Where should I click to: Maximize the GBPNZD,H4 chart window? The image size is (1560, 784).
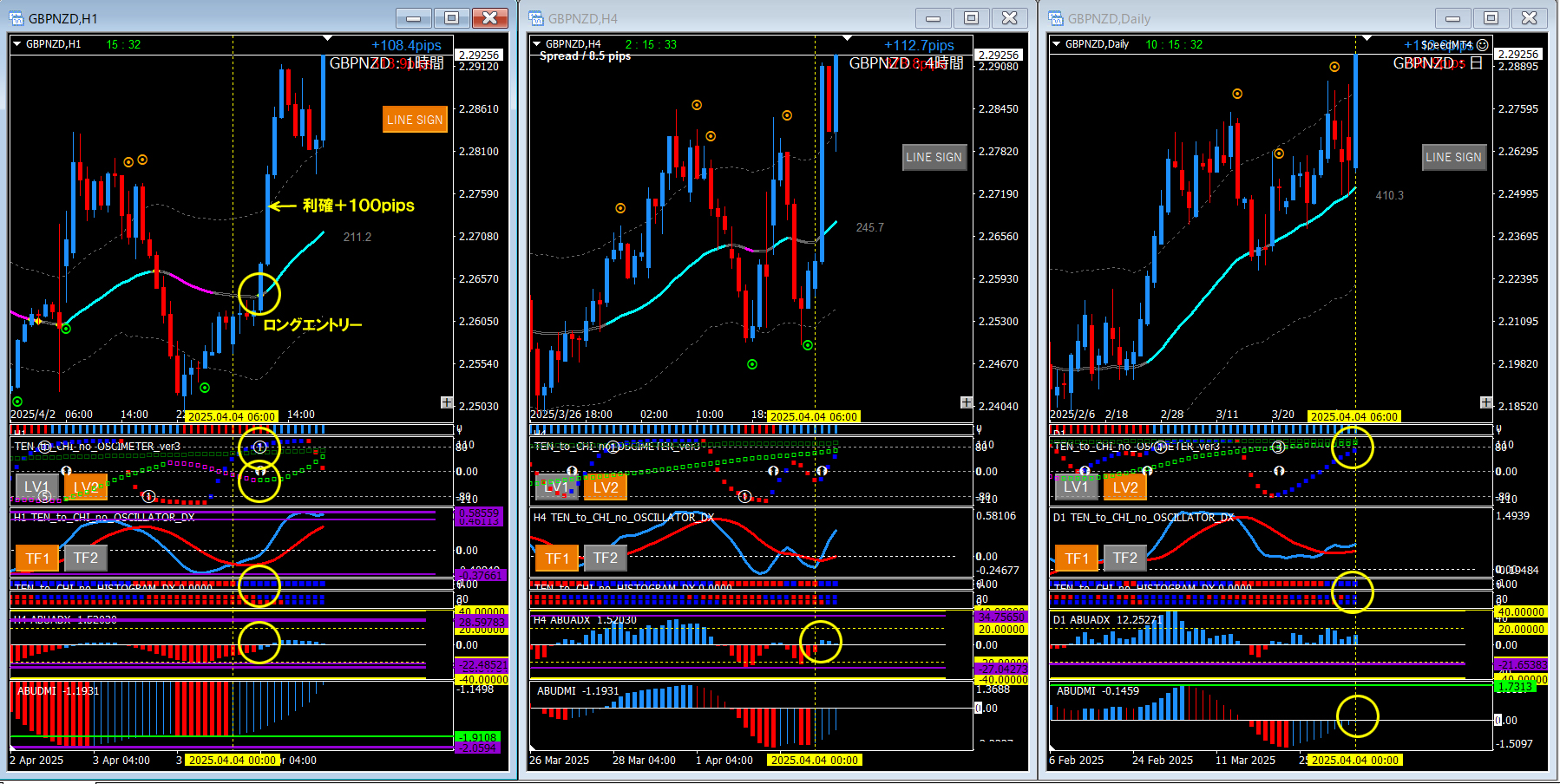point(972,18)
